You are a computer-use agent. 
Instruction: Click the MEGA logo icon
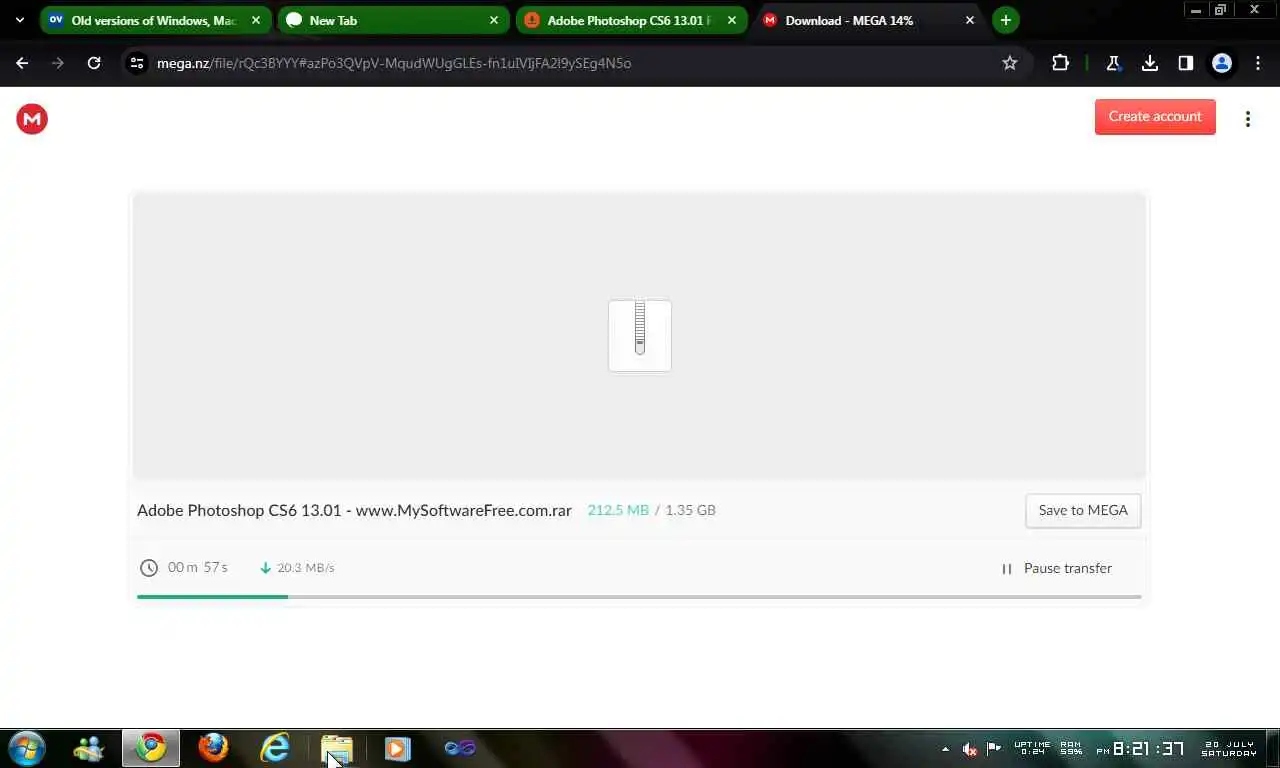point(32,119)
